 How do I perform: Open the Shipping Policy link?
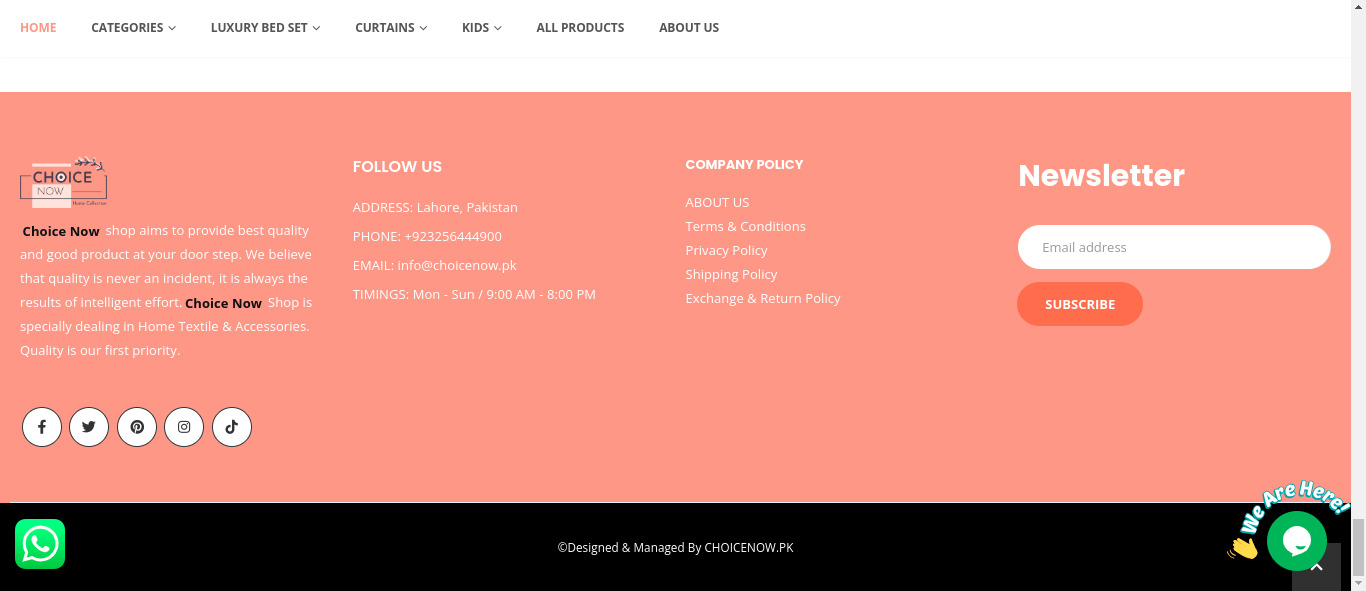coord(731,274)
